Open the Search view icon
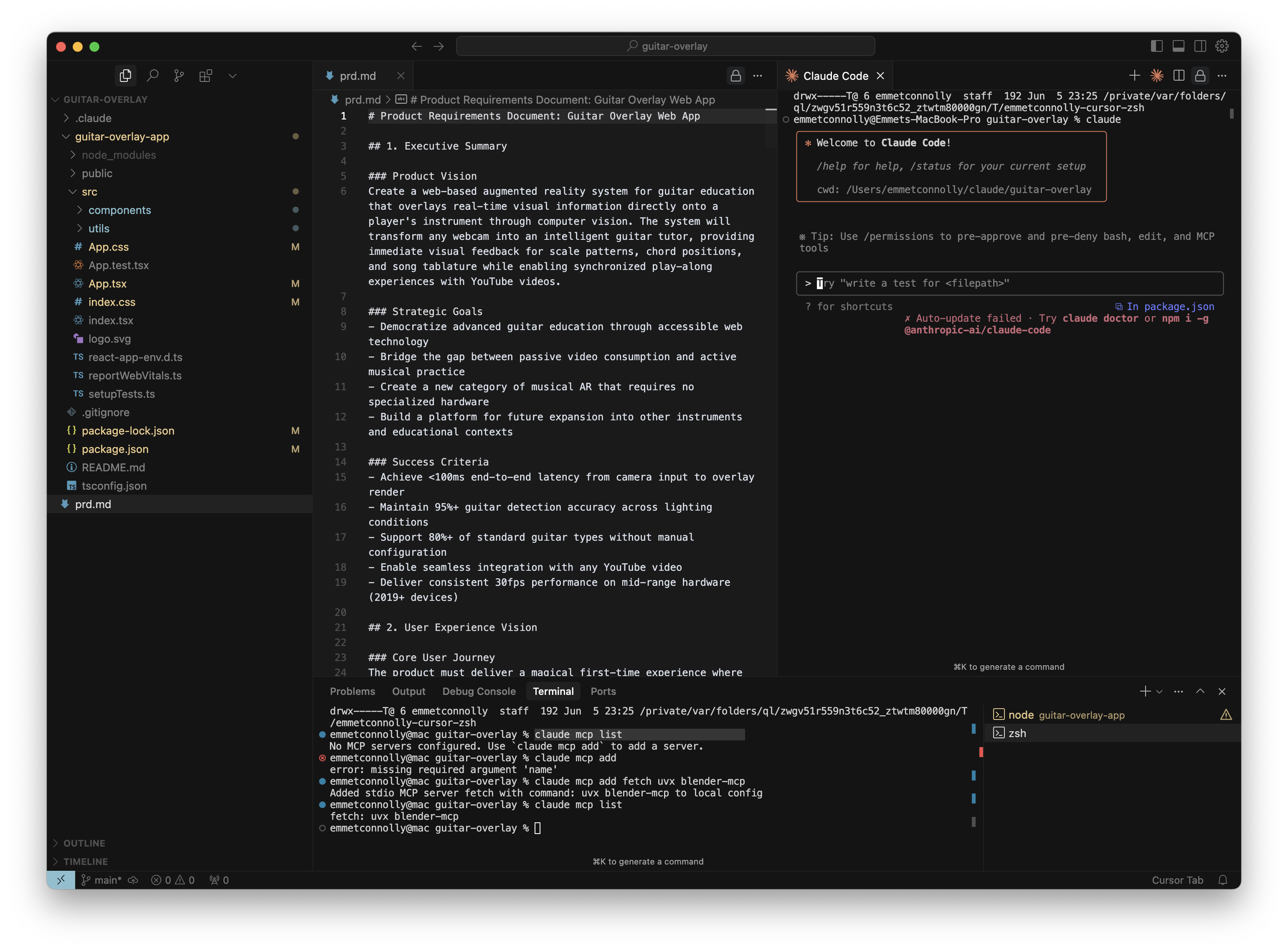 point(152,75)
